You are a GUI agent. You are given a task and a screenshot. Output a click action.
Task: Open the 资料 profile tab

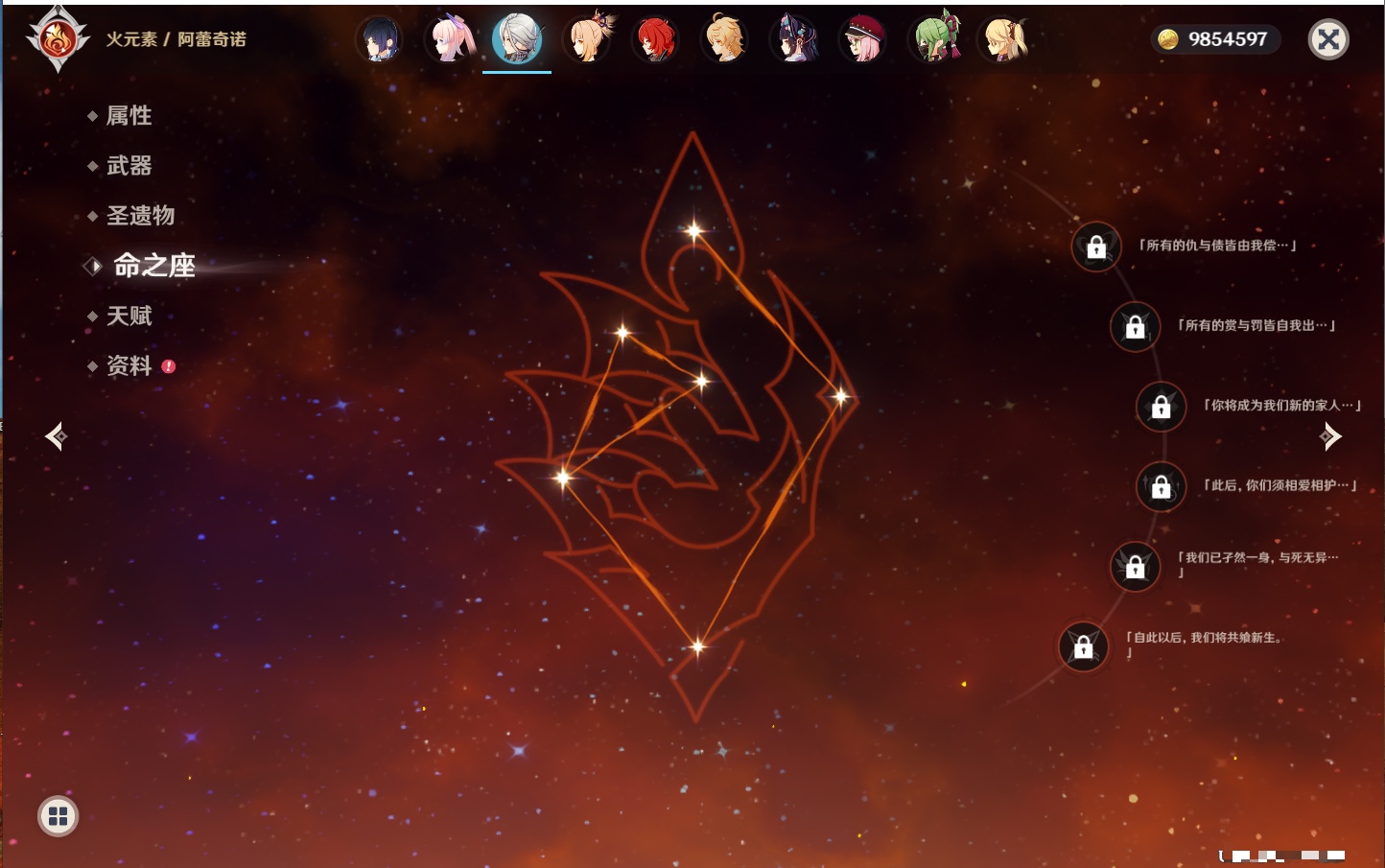[129, 365]
